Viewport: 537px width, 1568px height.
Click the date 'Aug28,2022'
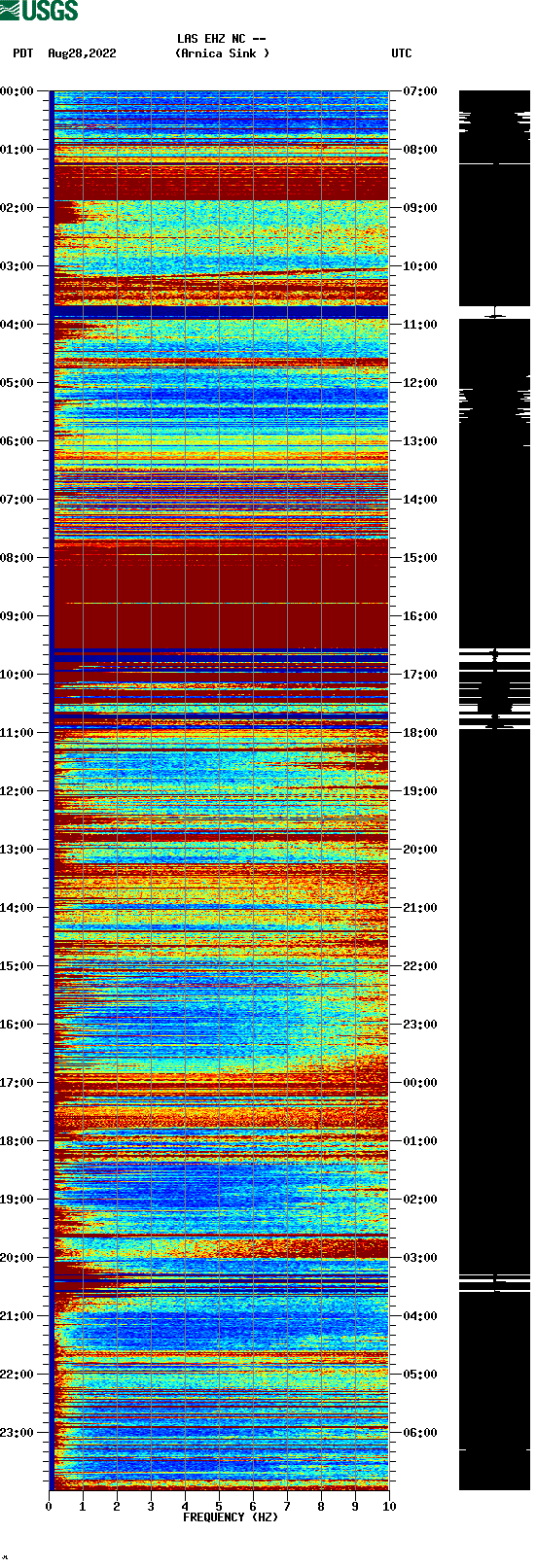pyautogui.click(x=82, y=53)
